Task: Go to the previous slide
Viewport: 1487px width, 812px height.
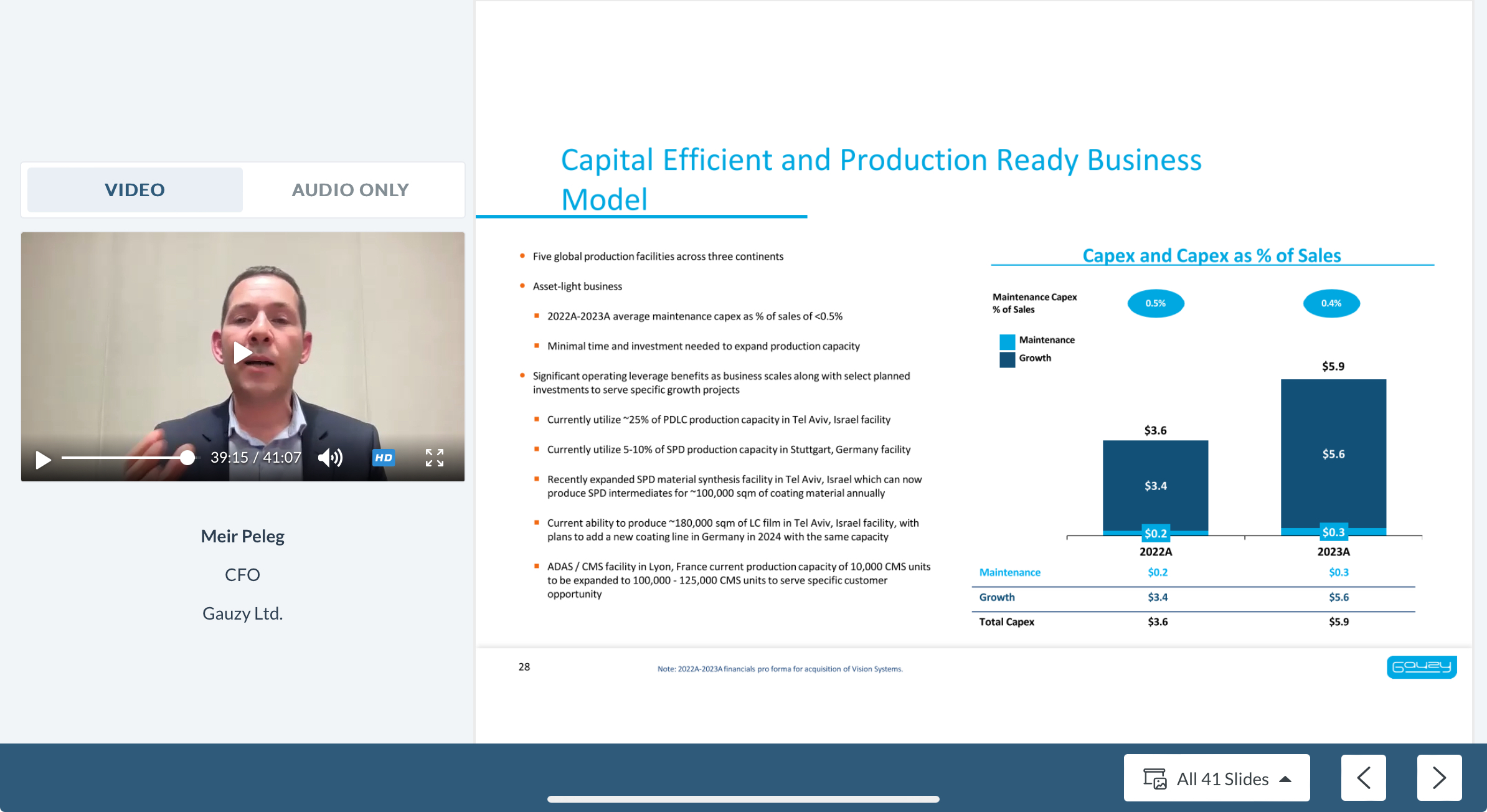Action: 1363,778
